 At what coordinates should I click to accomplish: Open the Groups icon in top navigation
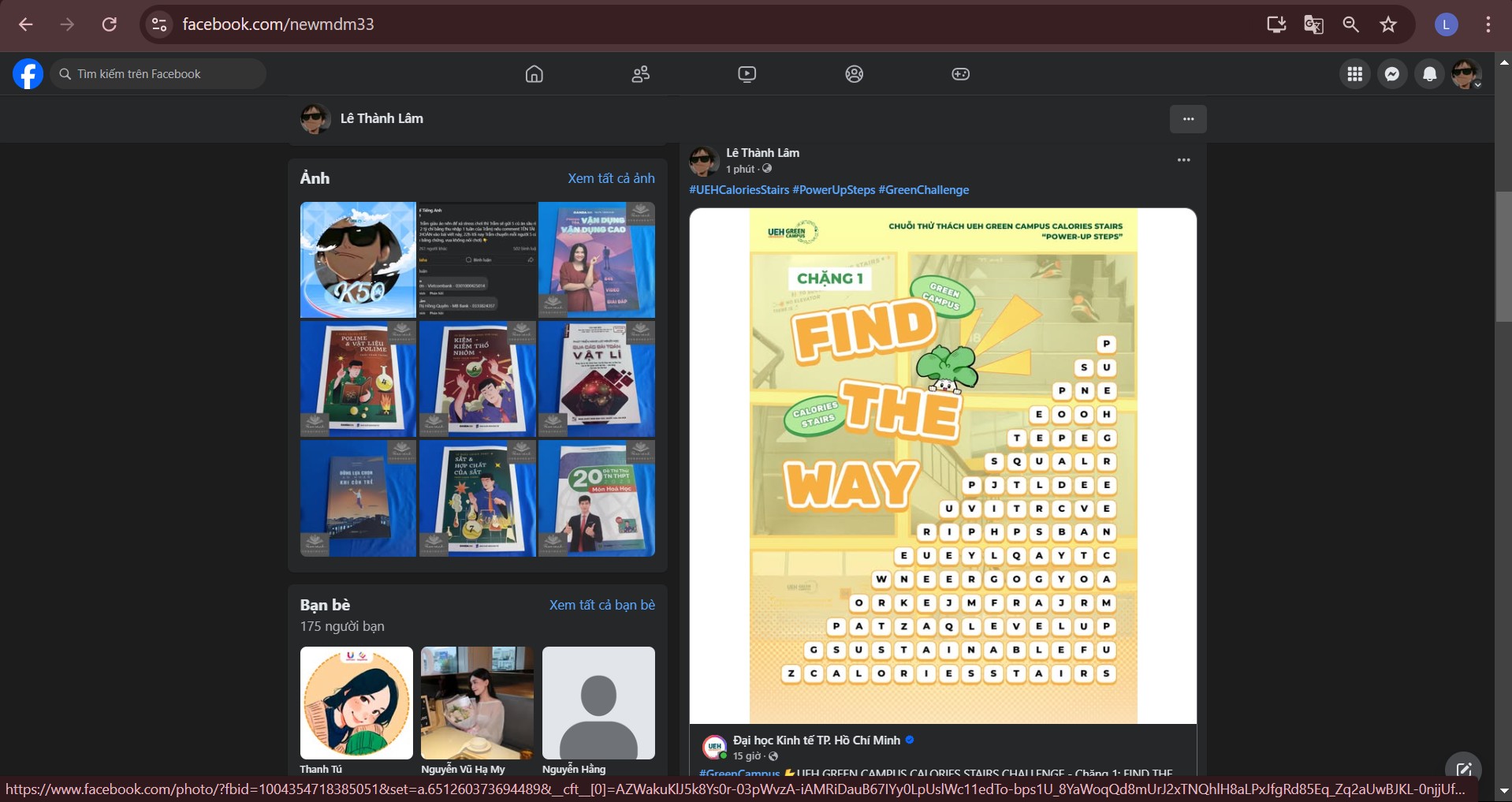854,74
